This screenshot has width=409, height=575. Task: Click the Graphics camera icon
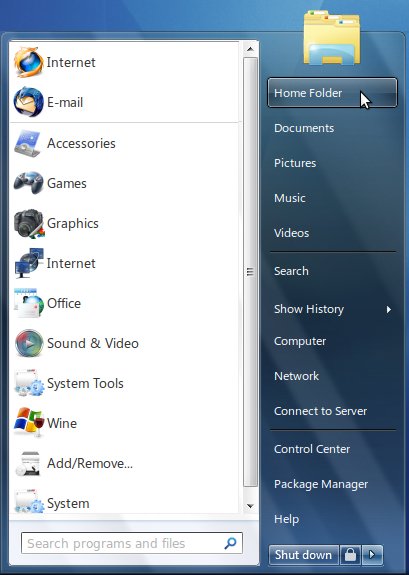point(29,223)
